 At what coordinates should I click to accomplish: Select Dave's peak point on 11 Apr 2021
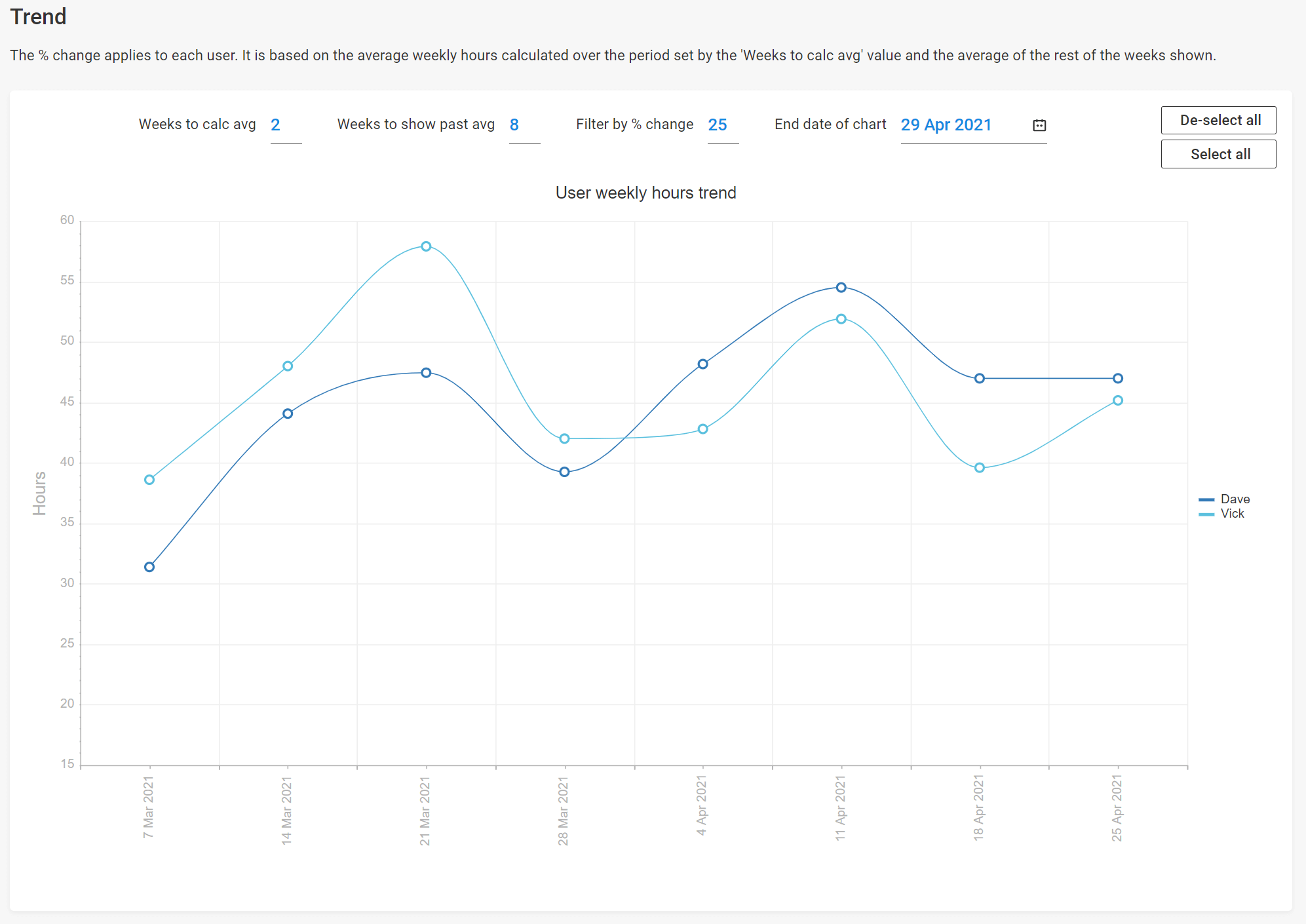841,288
